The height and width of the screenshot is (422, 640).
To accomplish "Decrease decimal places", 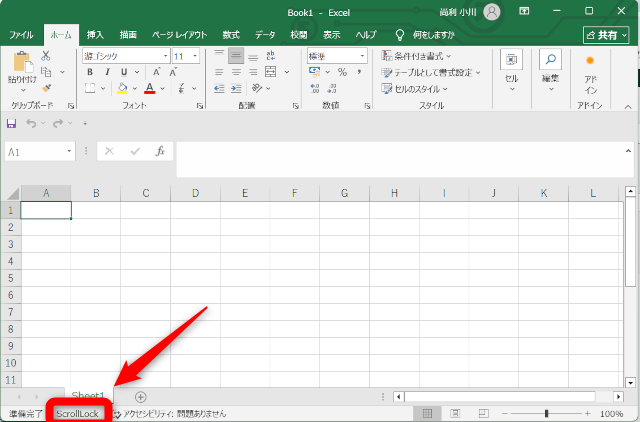I will coord(331,88).
